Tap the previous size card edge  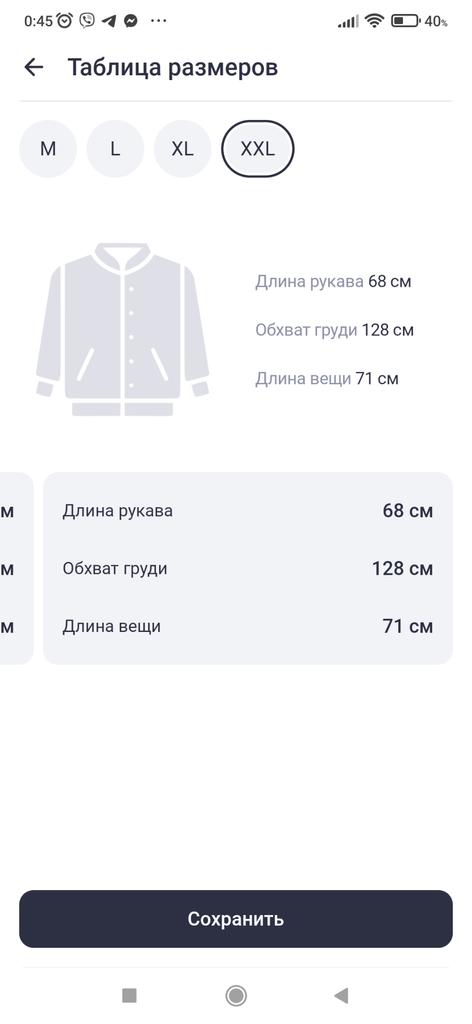point(16,568)
